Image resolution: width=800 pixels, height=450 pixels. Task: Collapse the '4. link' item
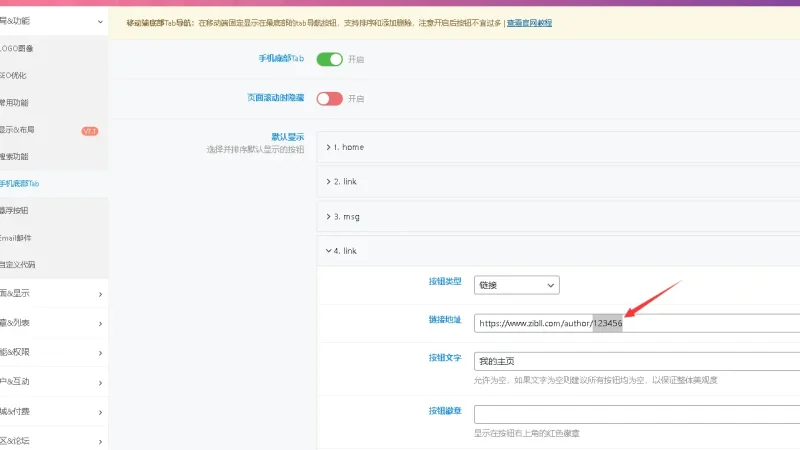(x=558, y=251)
